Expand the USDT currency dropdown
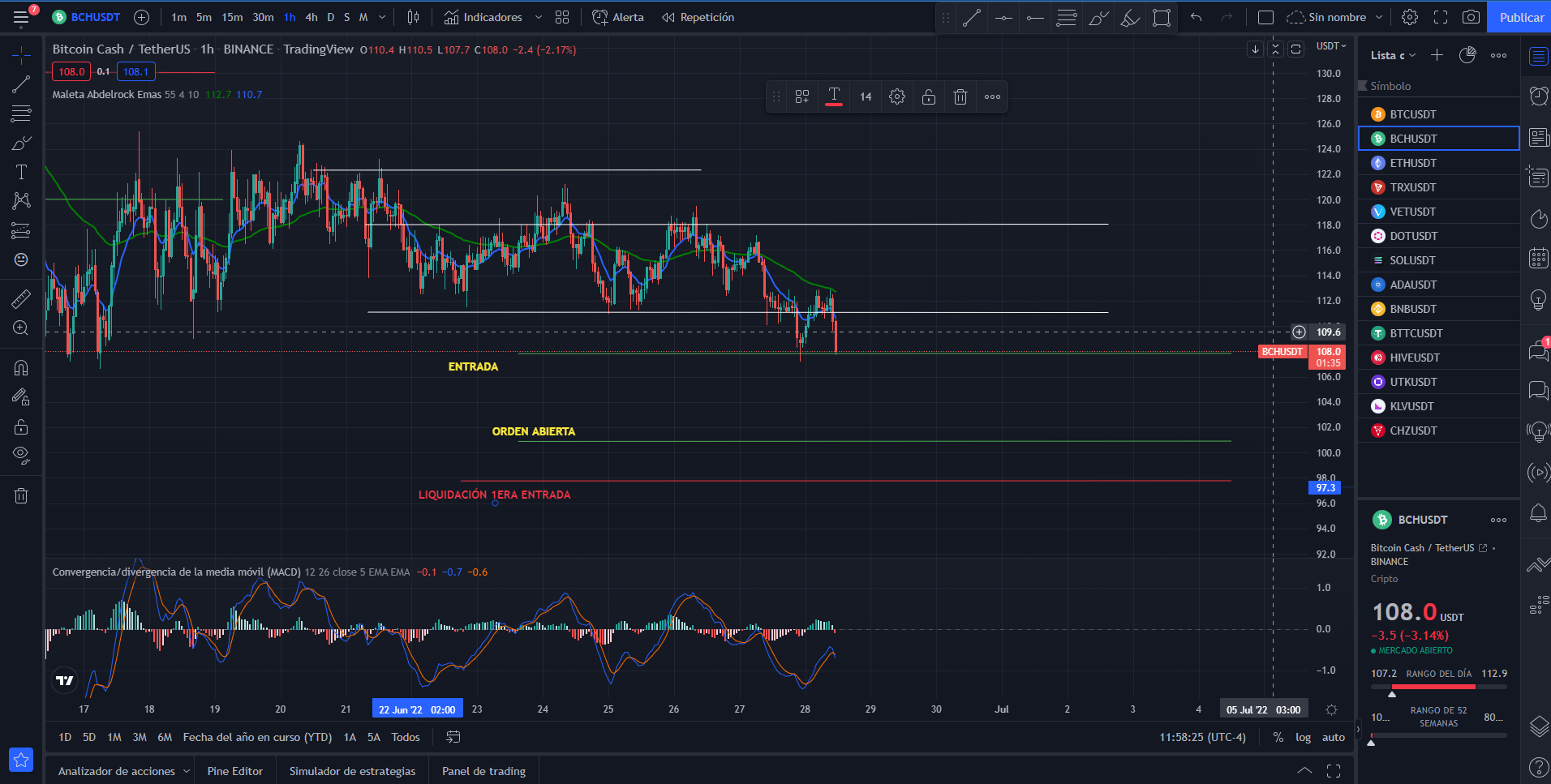This screenshot has height=784, width=1551. [x=1331, y=46]
